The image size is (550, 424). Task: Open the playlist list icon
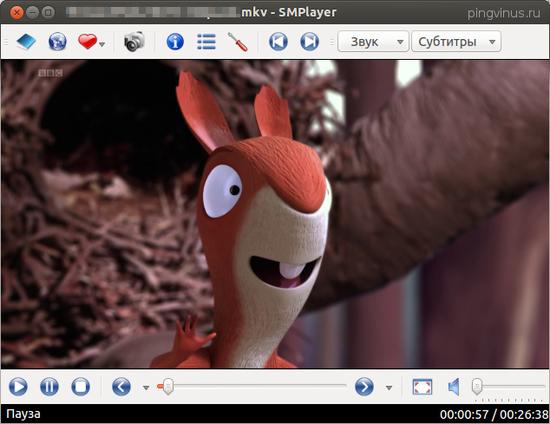[x=207, y=42]
